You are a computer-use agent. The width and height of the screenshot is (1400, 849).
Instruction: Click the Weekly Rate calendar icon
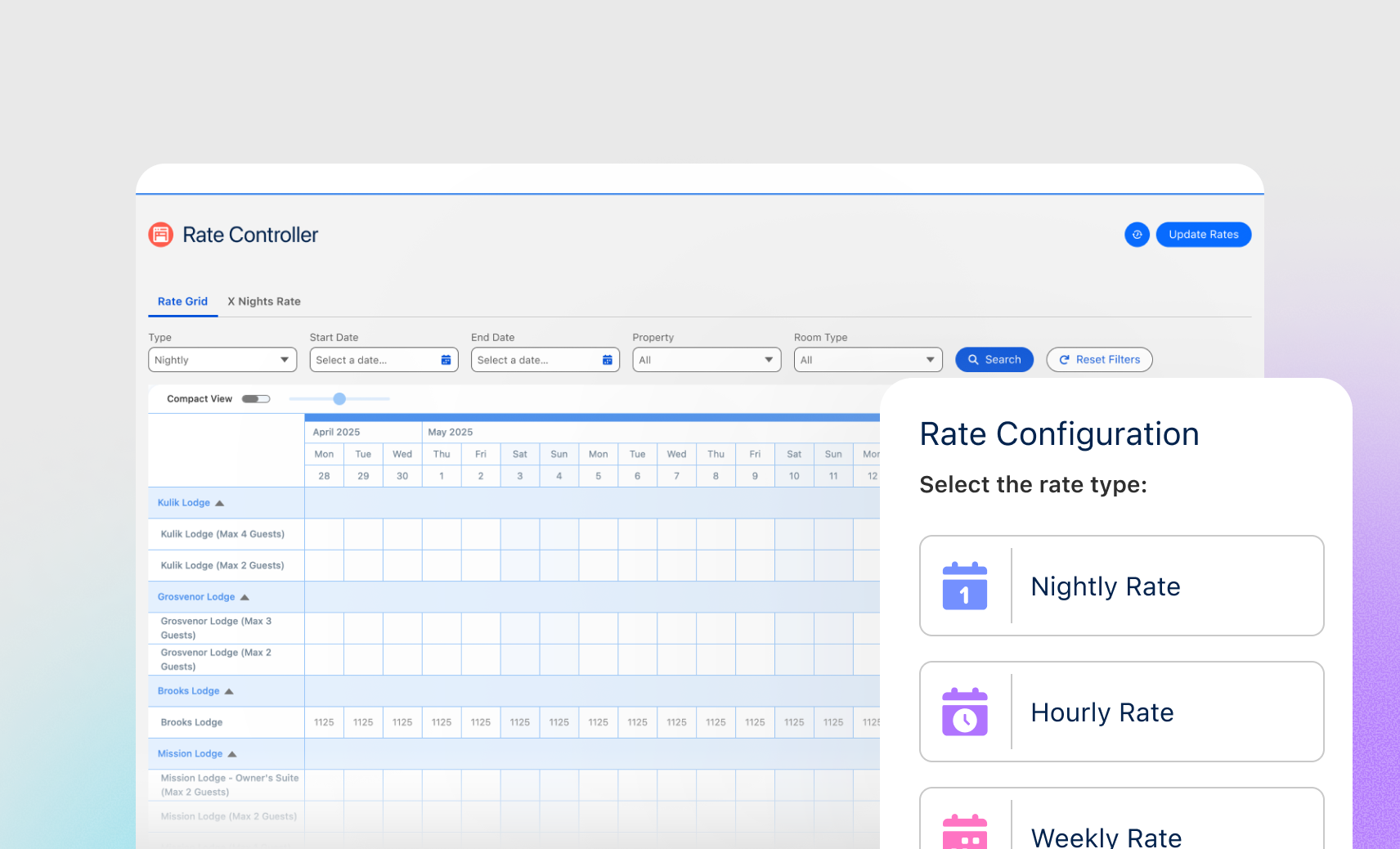[x=965, y=833]
